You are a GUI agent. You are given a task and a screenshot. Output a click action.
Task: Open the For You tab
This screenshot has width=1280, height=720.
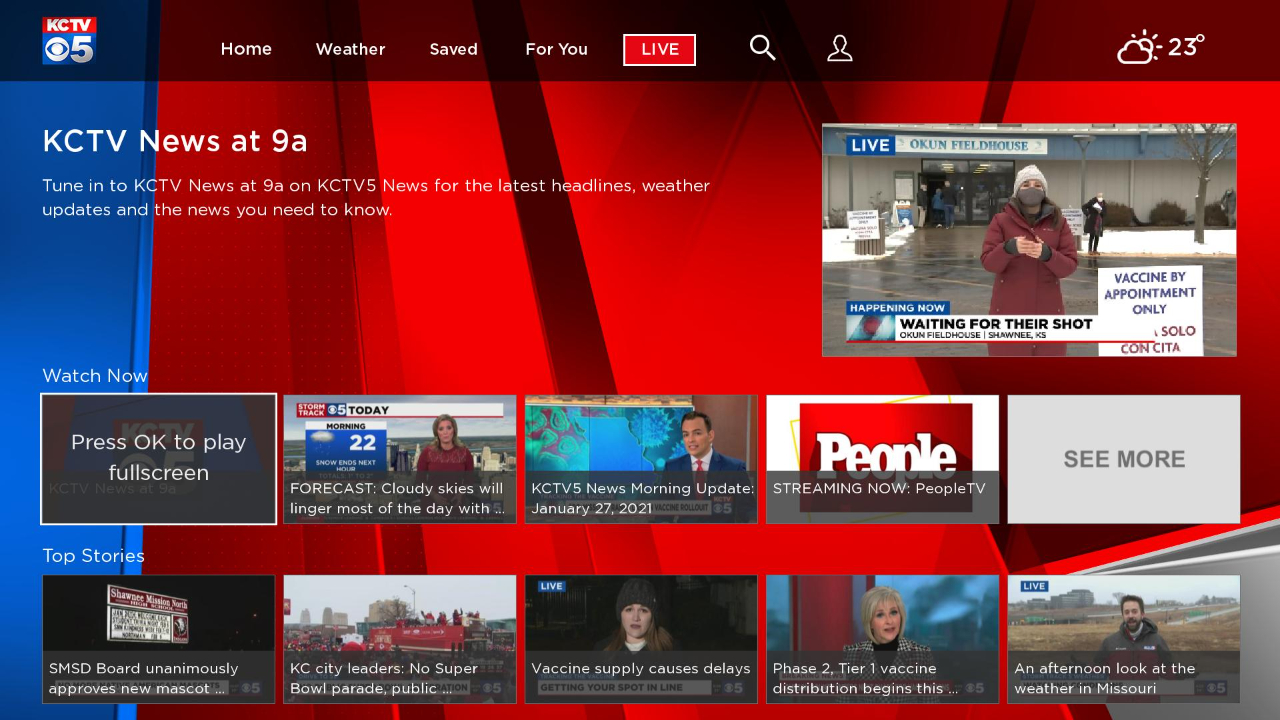pos(556,48)
